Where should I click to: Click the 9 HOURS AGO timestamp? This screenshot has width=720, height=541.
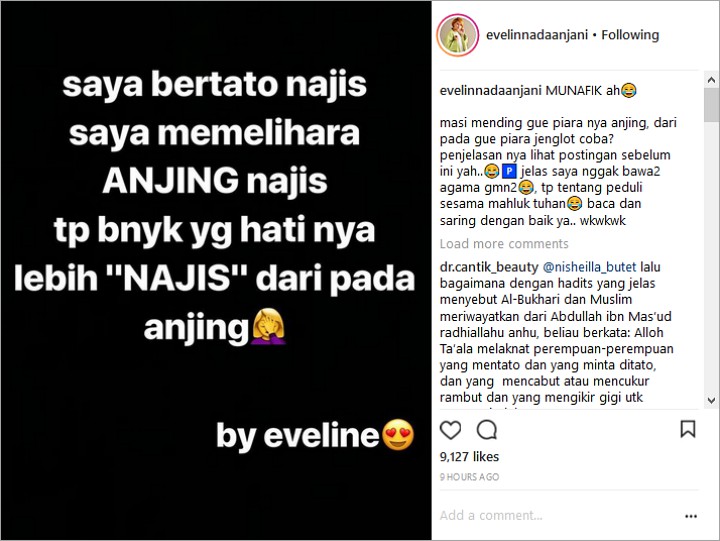(469, 477)
